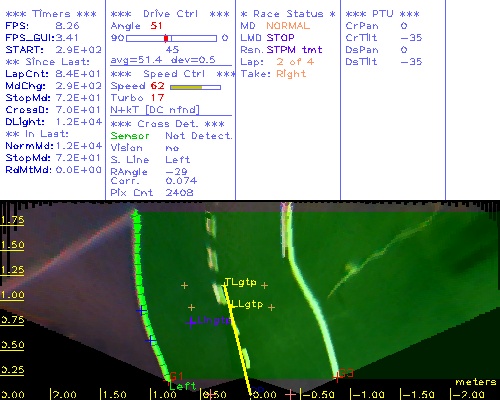Click the Angle value 51

[156, 26]
